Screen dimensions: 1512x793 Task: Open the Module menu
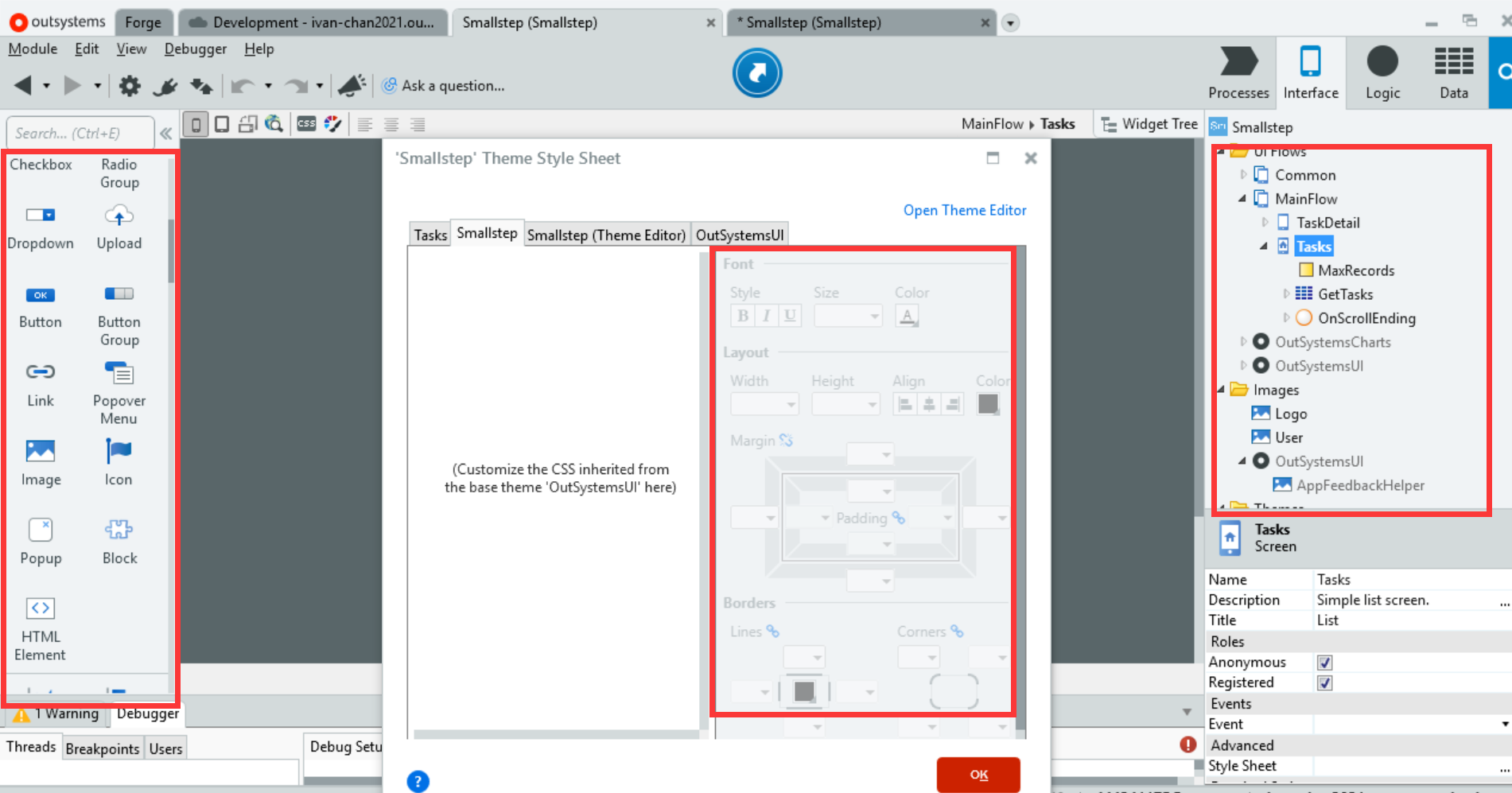(x=33, y=49)
